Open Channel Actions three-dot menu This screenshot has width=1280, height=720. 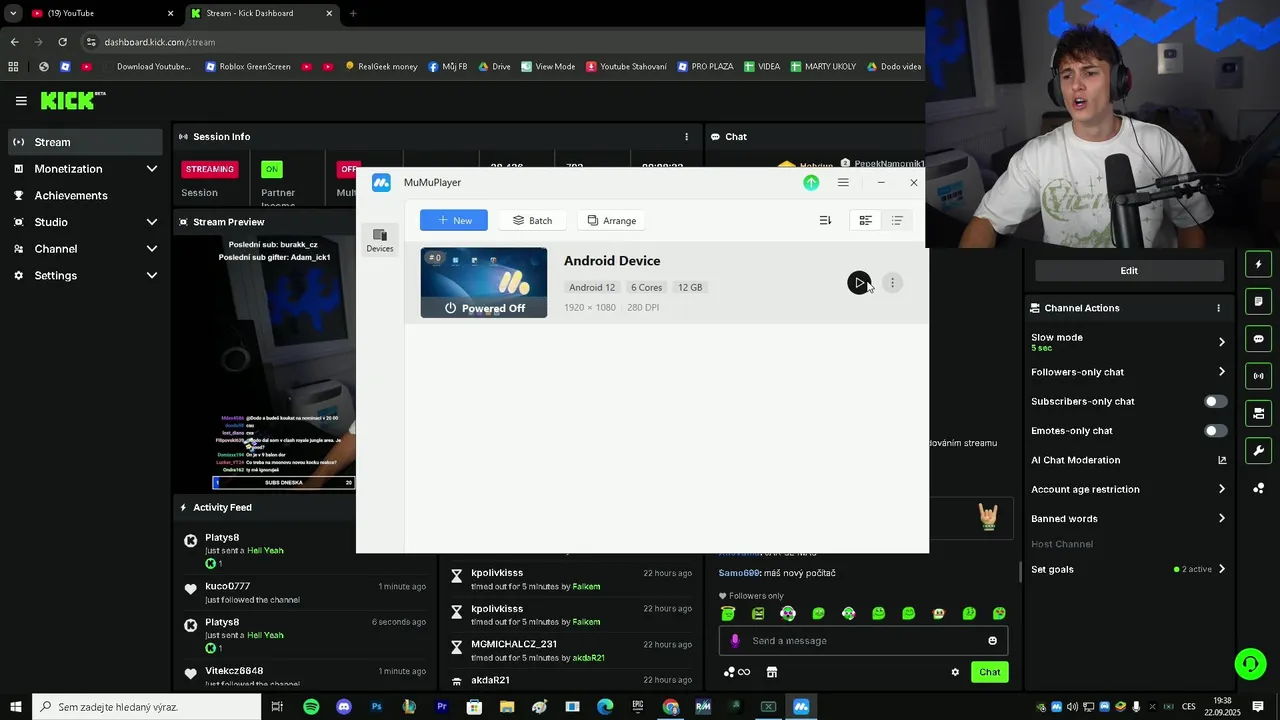pos(1218,308)
